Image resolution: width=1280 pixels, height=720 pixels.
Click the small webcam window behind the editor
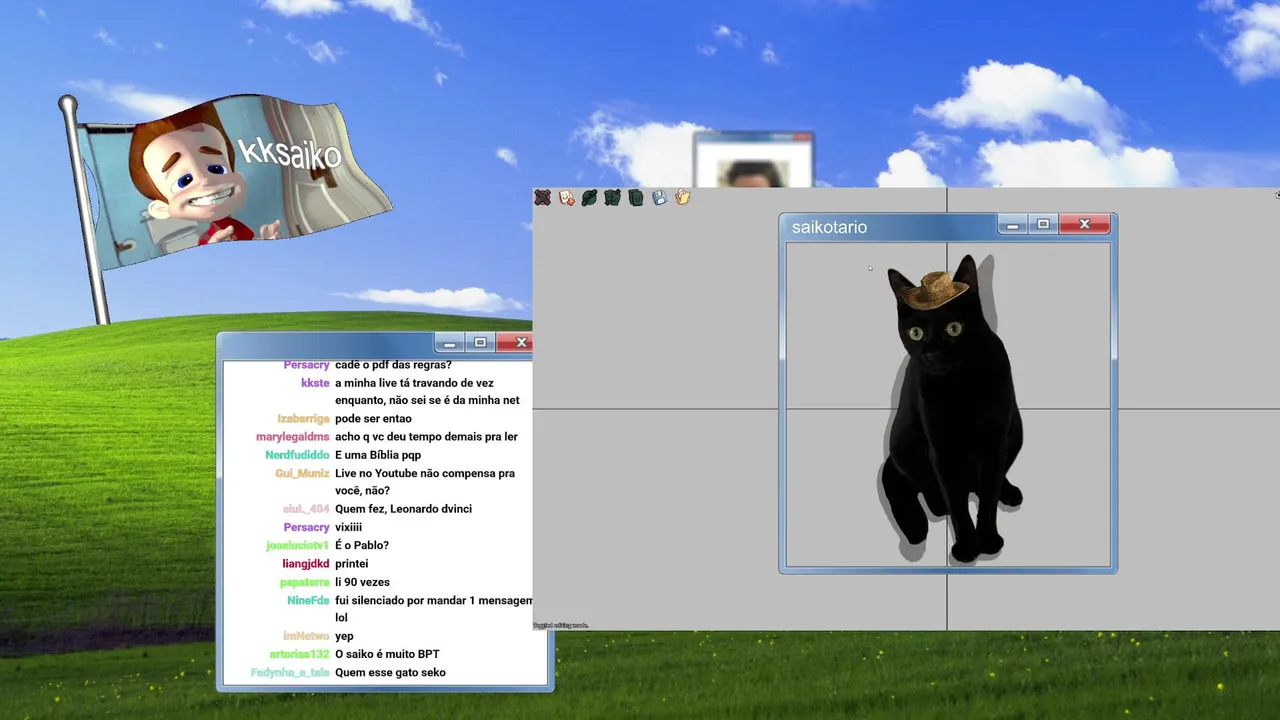(753, 160)
